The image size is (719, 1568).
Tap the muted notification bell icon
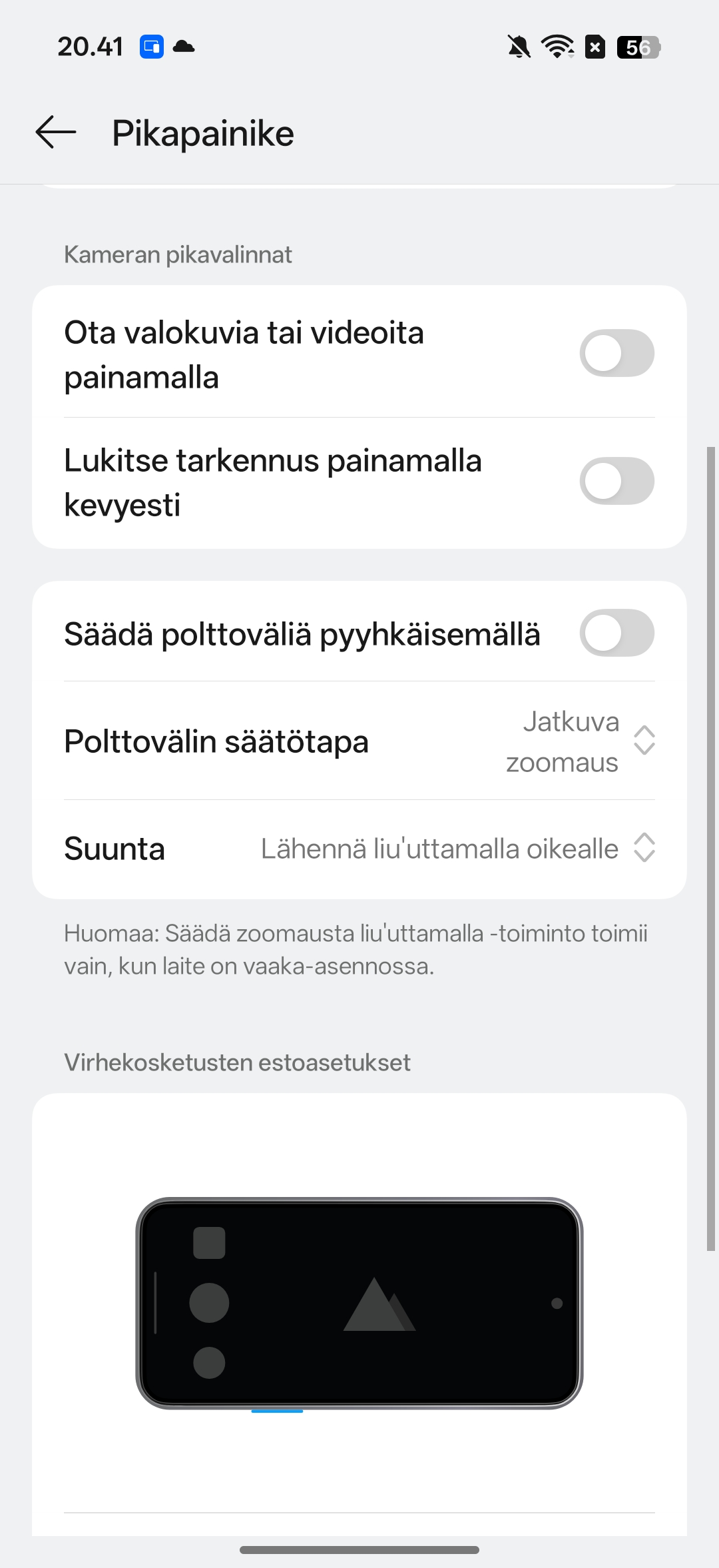[x=519, y=47]
